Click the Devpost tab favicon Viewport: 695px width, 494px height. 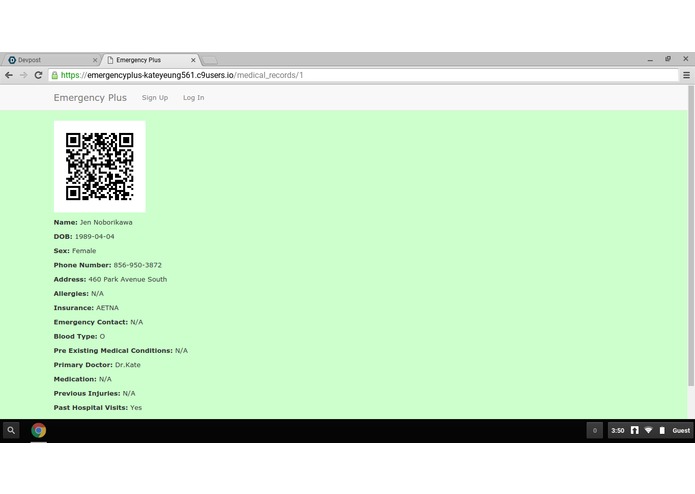tap(12, 60)
